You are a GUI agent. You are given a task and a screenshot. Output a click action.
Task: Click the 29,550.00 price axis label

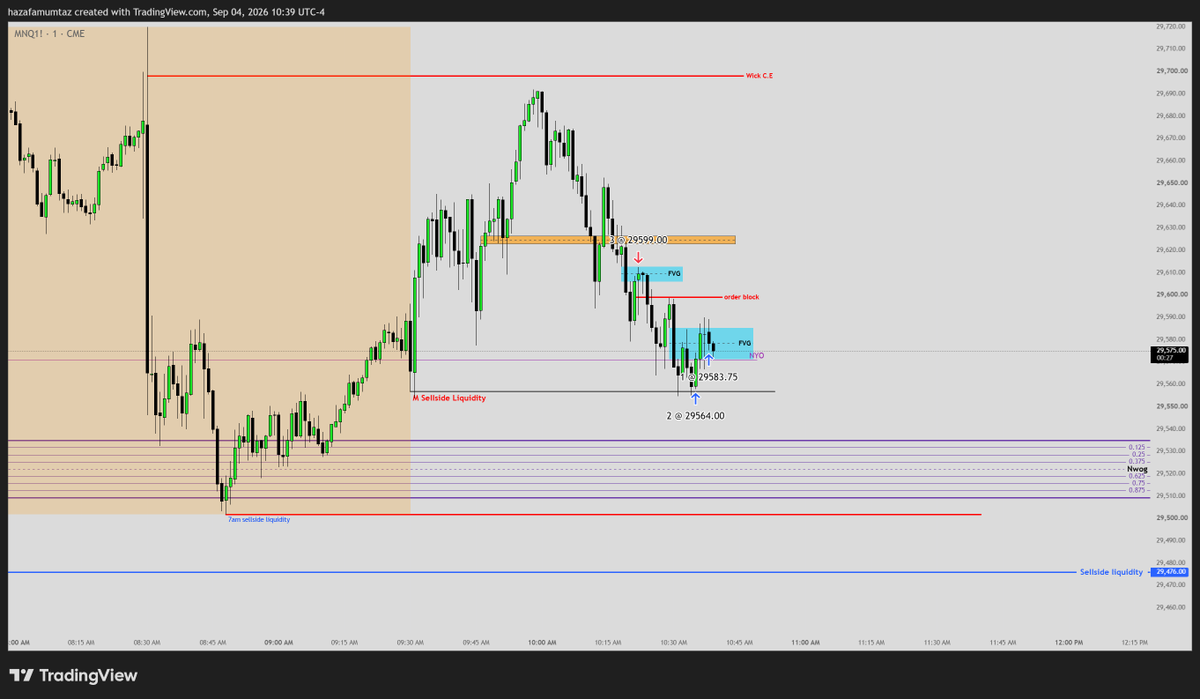coord(1170,406)
